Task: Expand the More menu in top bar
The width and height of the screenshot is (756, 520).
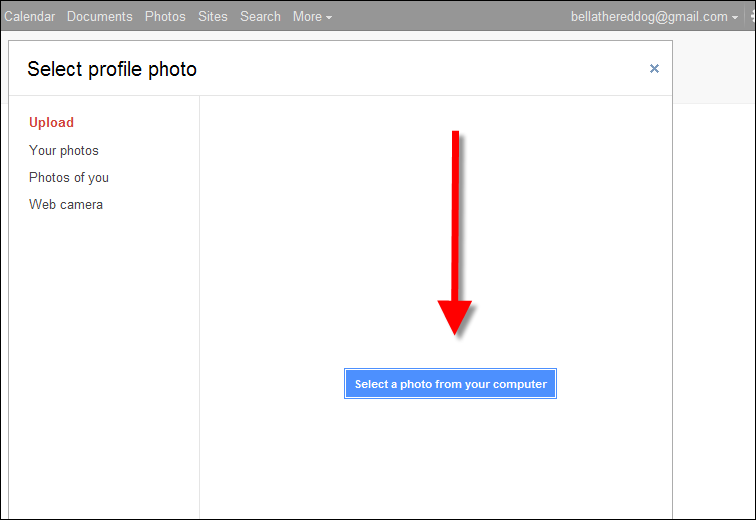Action: pos(311,17)
